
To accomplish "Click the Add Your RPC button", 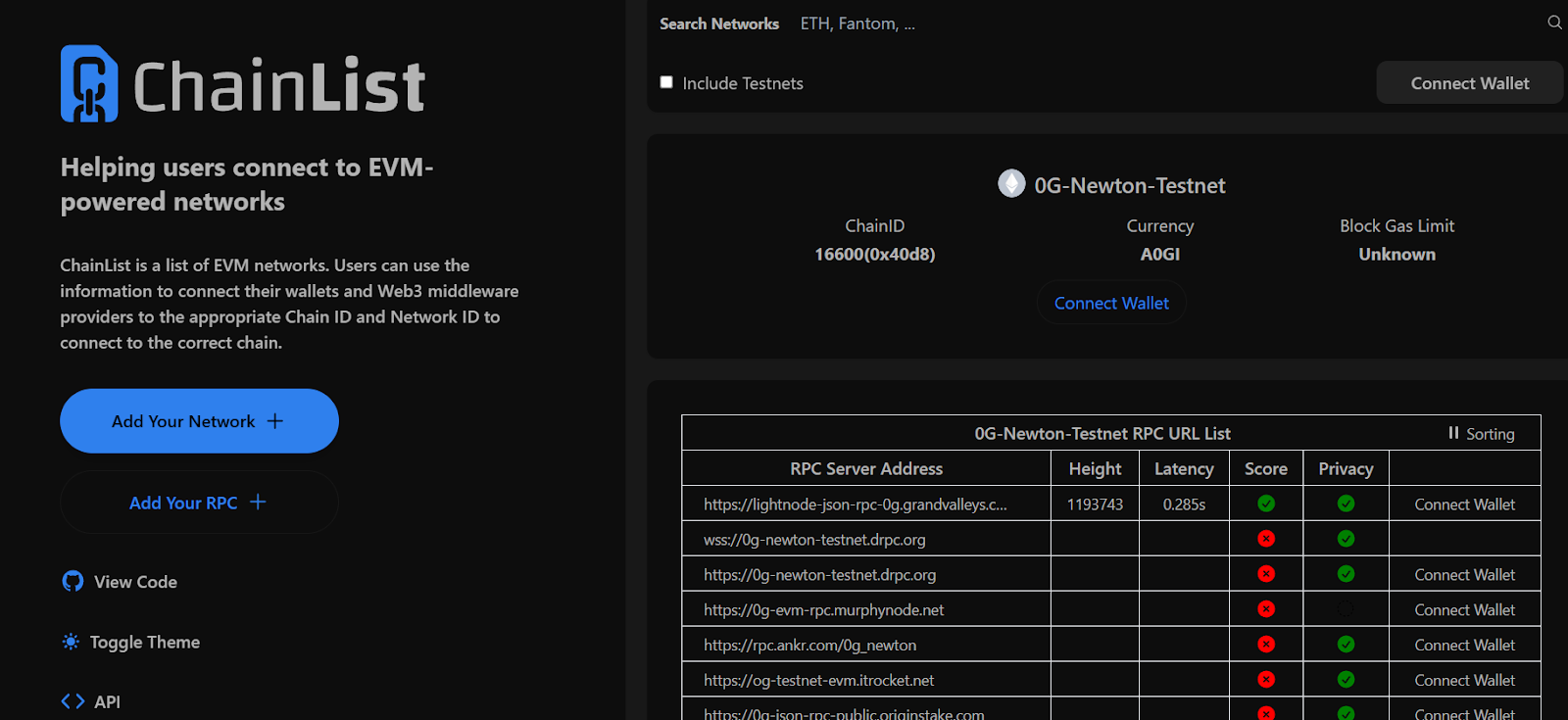I will [199, 503].
